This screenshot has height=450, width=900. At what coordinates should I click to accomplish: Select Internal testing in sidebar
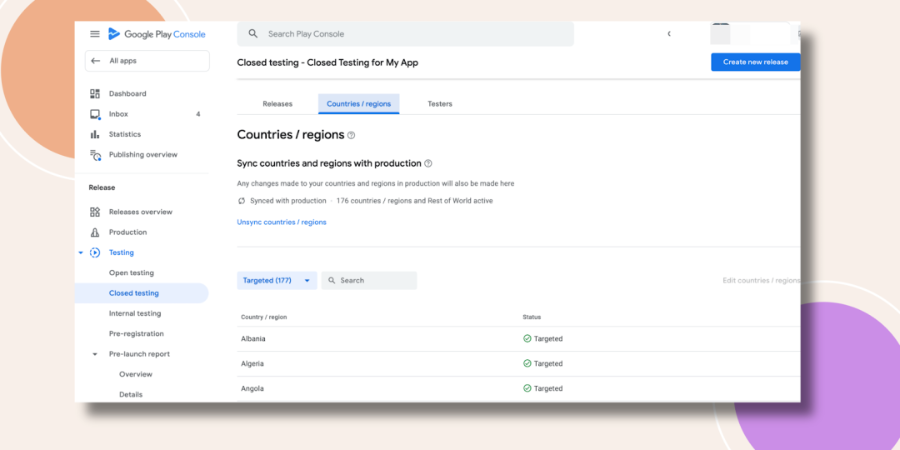click(x=135, y=313)
